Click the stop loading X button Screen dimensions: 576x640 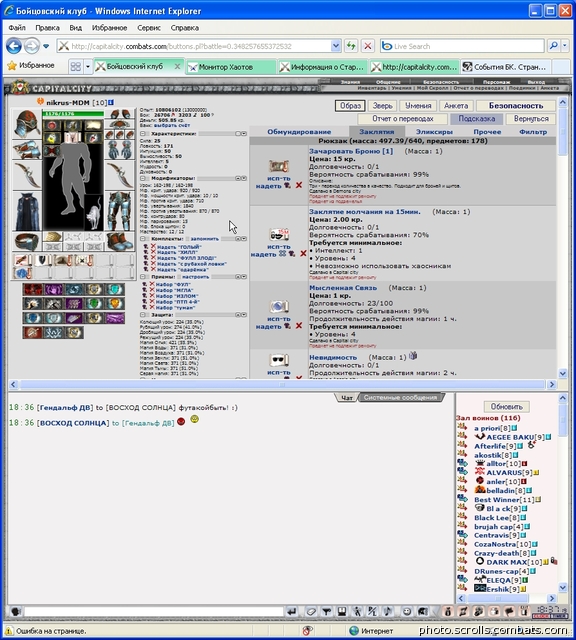click(x=367, y=46)
